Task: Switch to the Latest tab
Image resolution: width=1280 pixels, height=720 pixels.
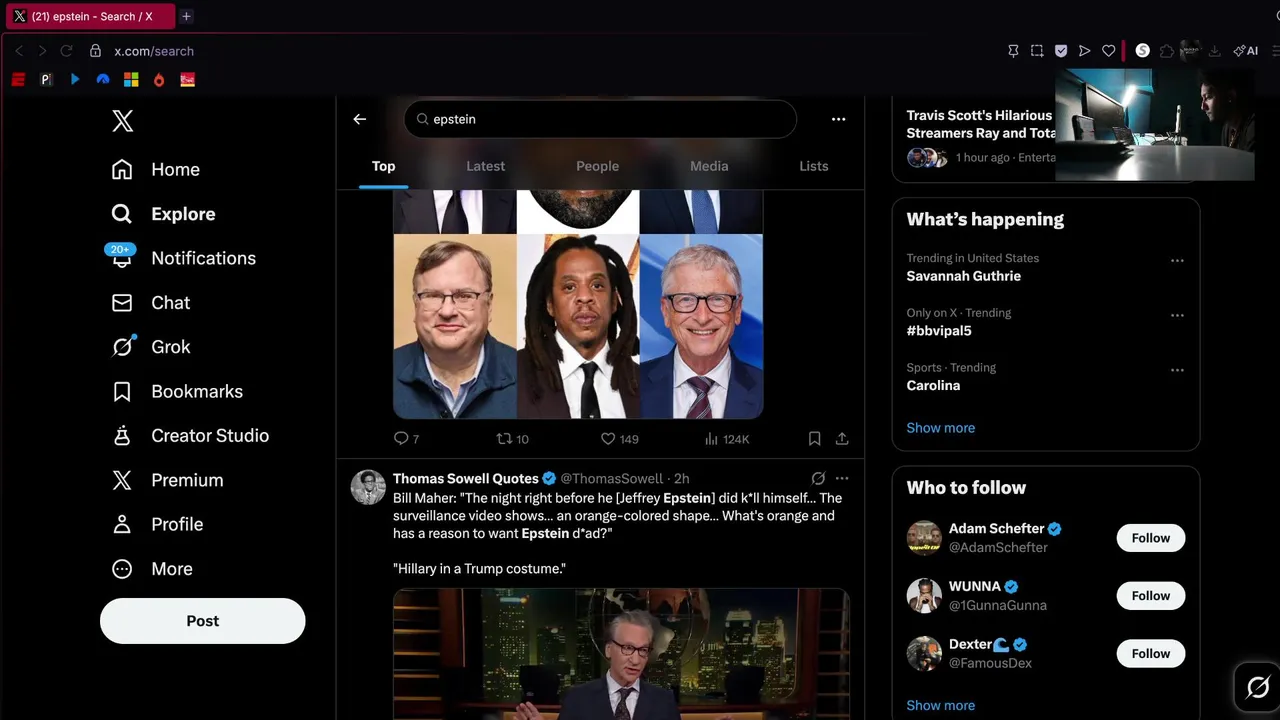Action: pyautogui.click(x=485, y=166)
